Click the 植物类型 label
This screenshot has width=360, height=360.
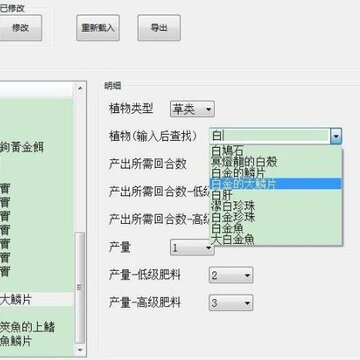(x=131, y=109)
